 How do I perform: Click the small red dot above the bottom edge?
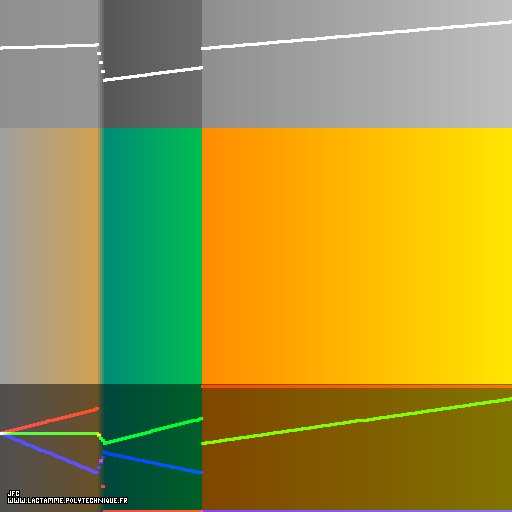[103, 487]
